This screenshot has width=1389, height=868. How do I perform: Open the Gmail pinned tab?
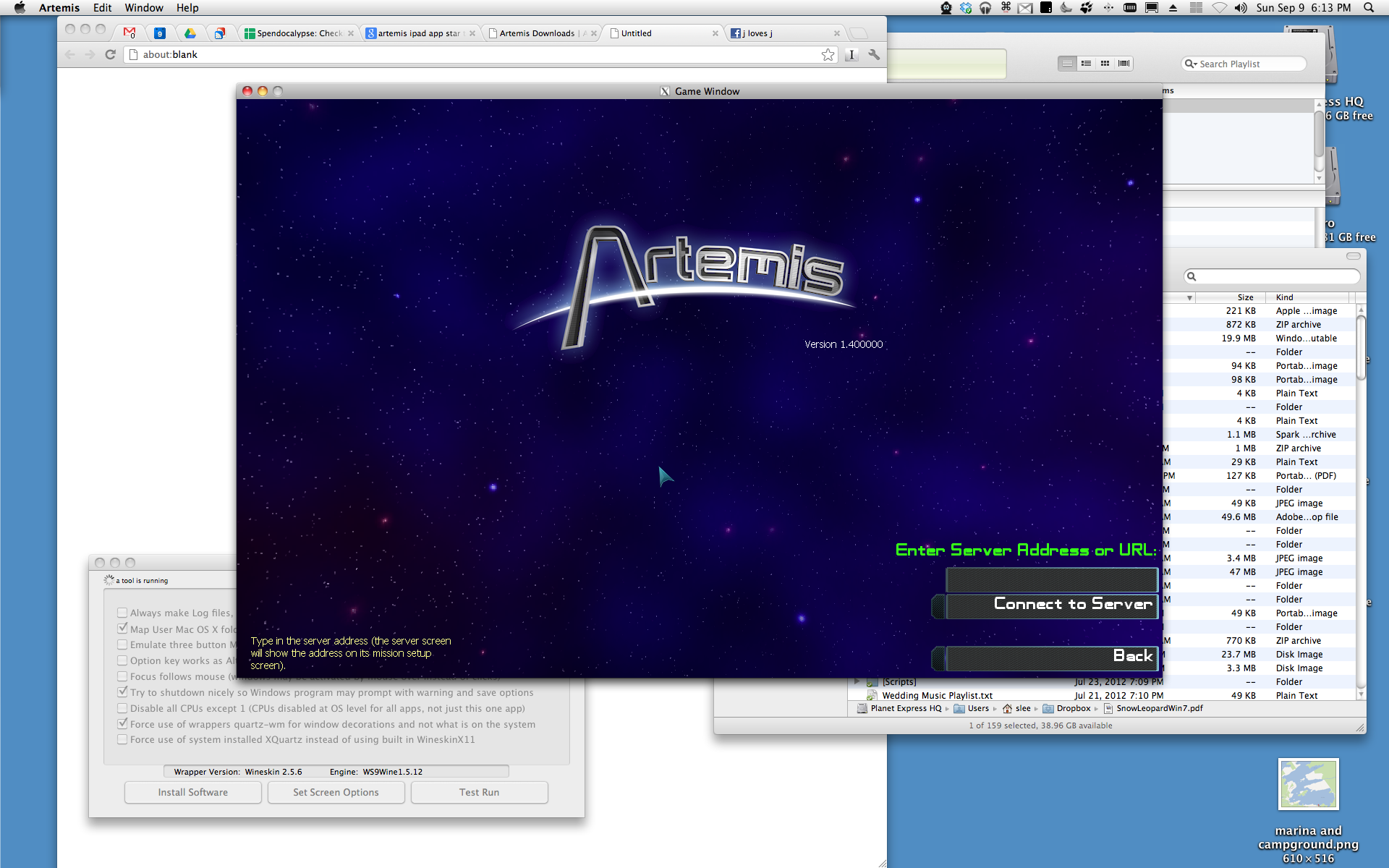129,33
